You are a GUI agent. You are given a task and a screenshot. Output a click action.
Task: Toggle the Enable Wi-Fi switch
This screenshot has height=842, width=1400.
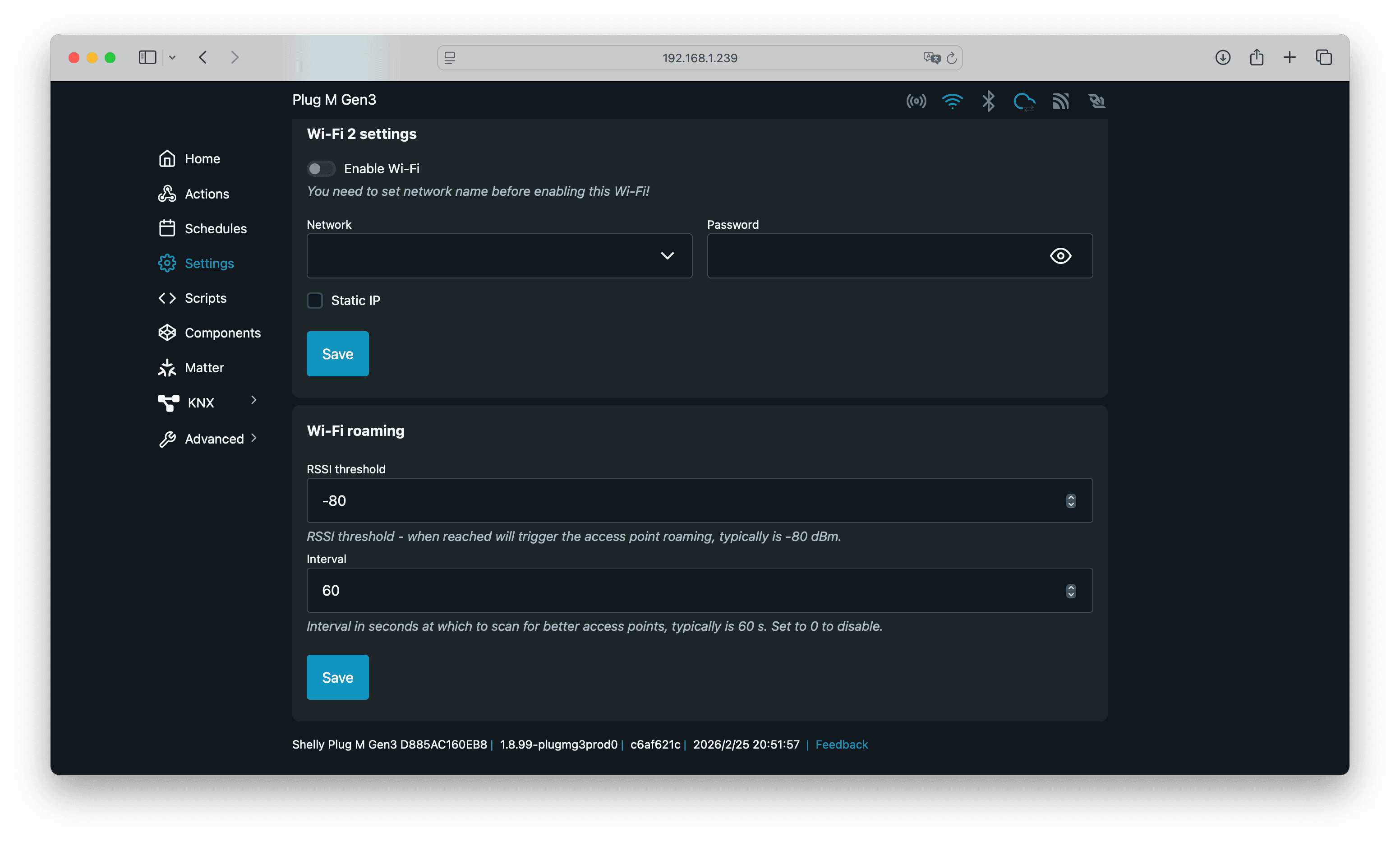[x=321, y=168]
